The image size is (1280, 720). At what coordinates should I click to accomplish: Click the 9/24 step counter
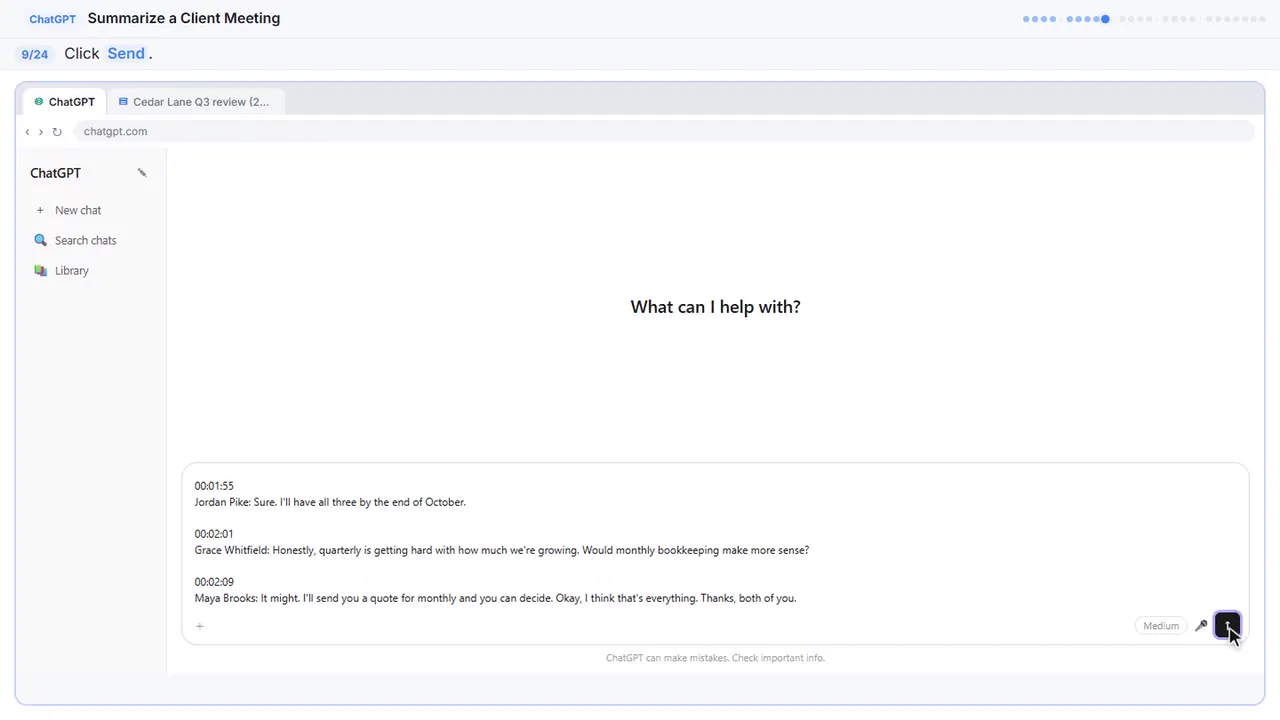tap(35, 54)
